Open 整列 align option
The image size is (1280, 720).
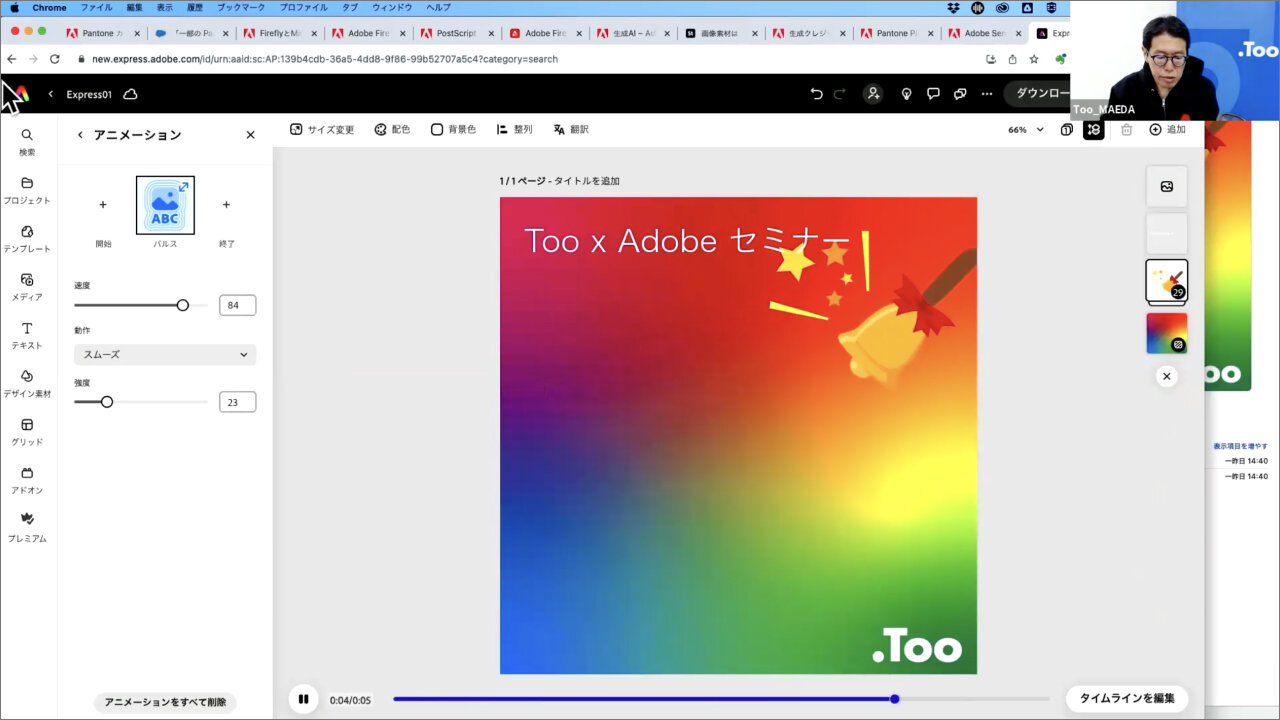click(514, 130)
